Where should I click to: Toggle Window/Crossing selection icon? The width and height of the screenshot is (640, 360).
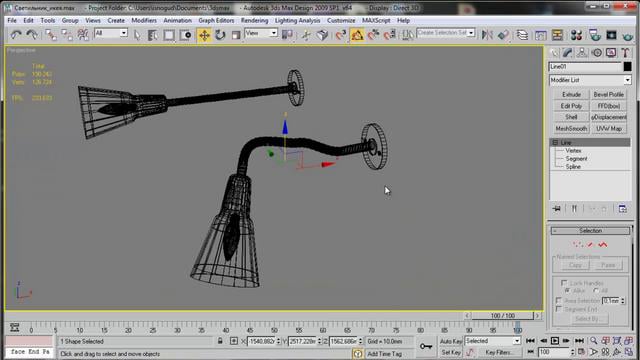point(185,35)
